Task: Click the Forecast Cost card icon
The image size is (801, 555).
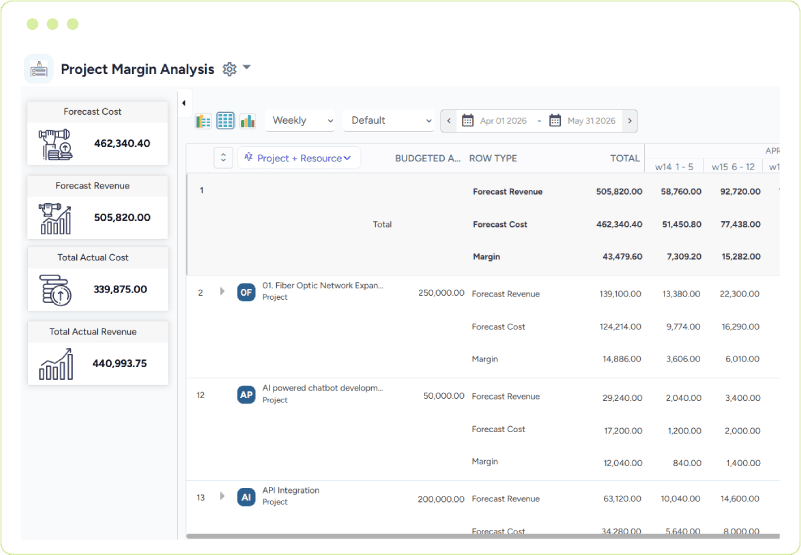Action: coord(55,144)
